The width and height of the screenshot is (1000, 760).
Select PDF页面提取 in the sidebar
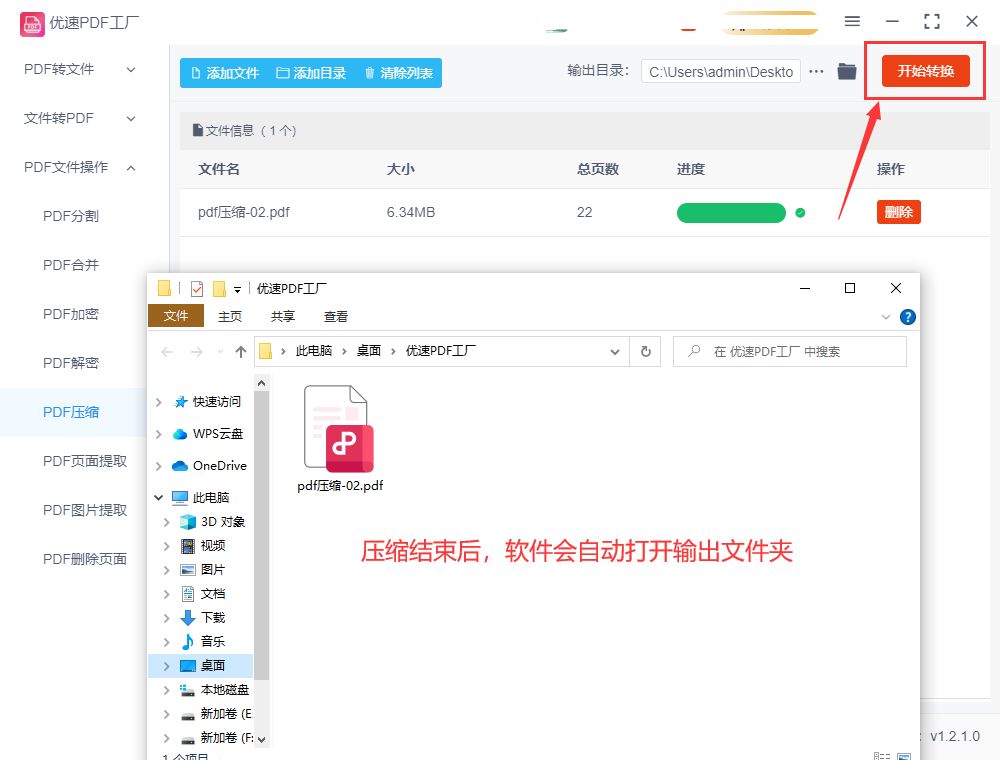[x=85, y=461]
